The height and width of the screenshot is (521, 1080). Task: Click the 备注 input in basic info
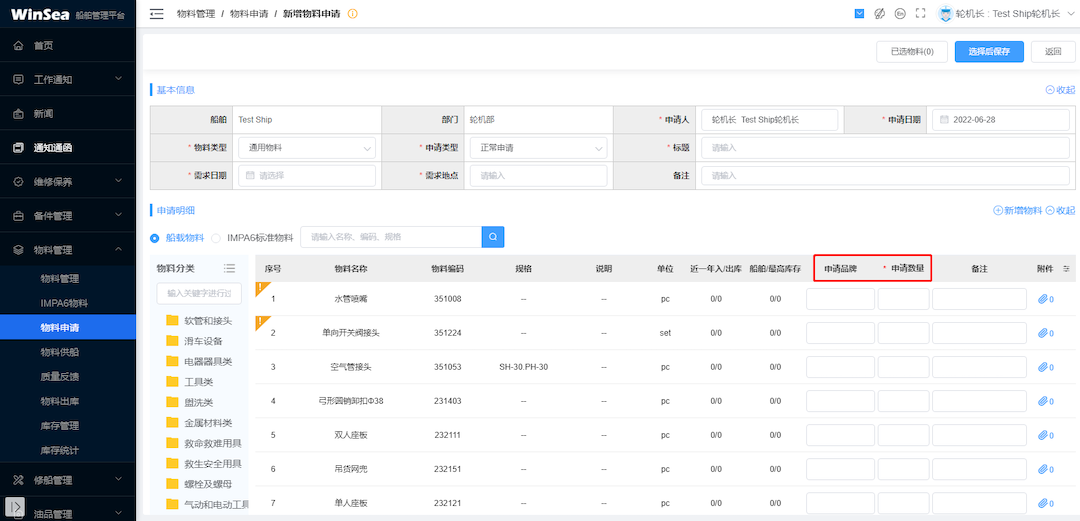coord(886,176)
